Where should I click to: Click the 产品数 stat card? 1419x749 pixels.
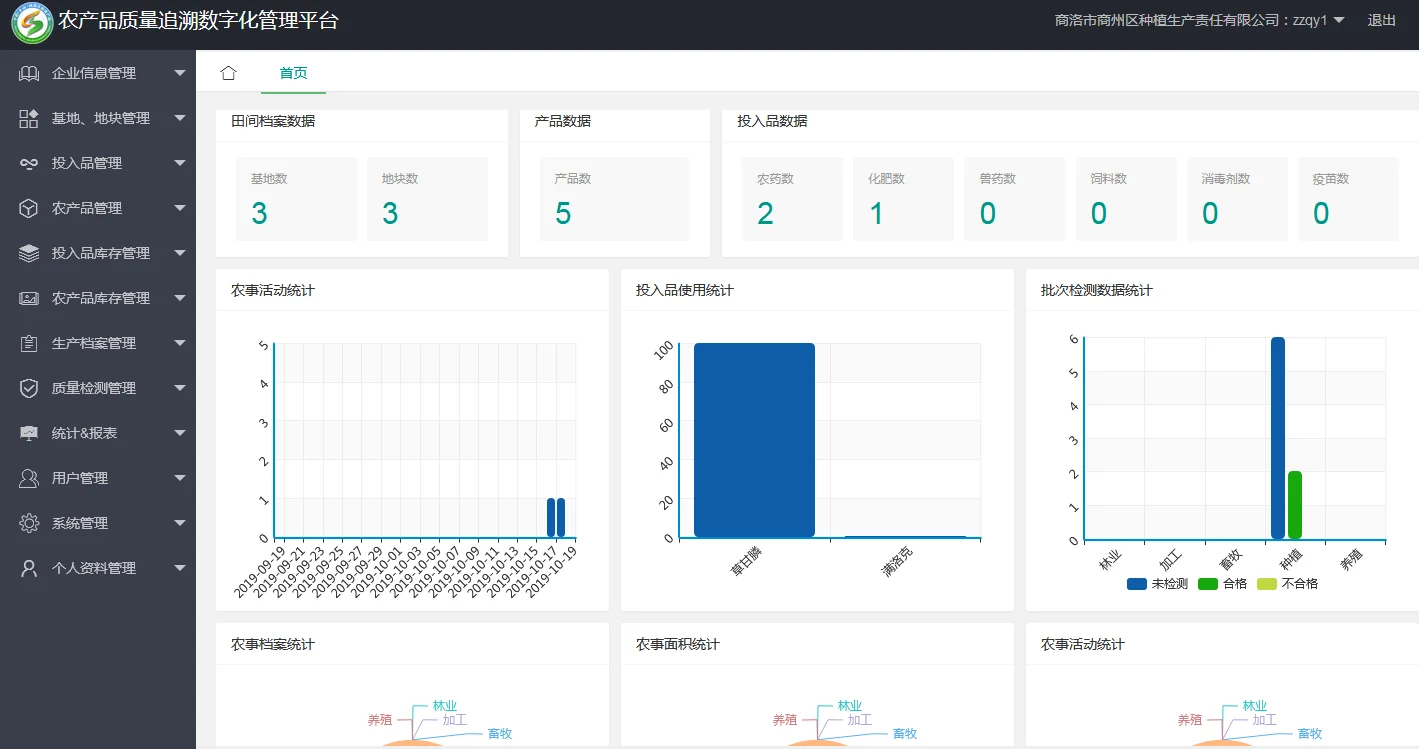tap(615, 199)
